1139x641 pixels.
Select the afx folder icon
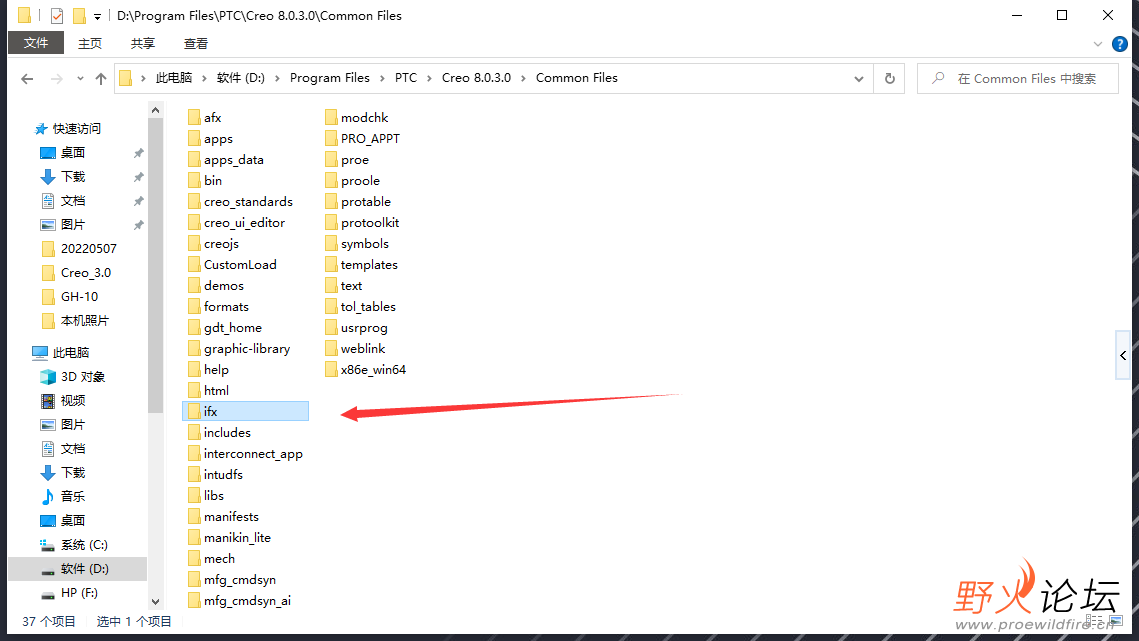click(193, 118)
